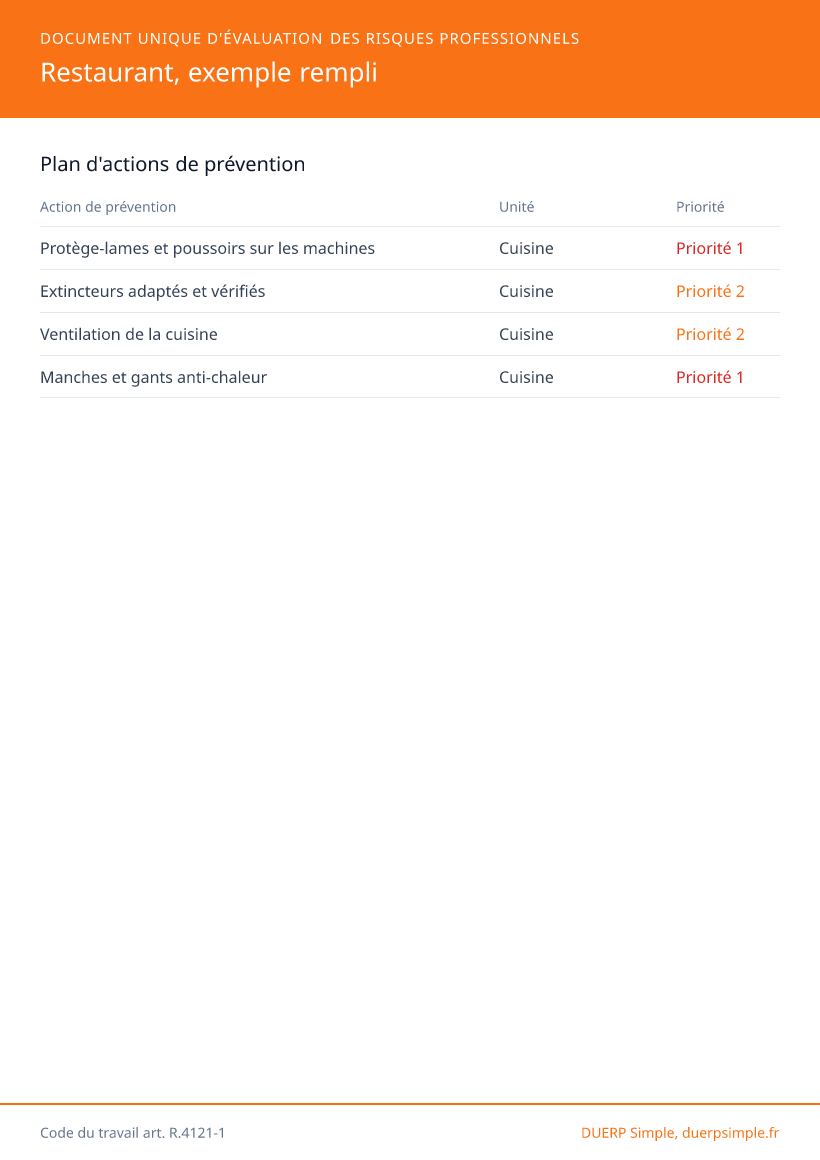
Task: Click the 'Priorité' column header
Action: pos(700,207)
